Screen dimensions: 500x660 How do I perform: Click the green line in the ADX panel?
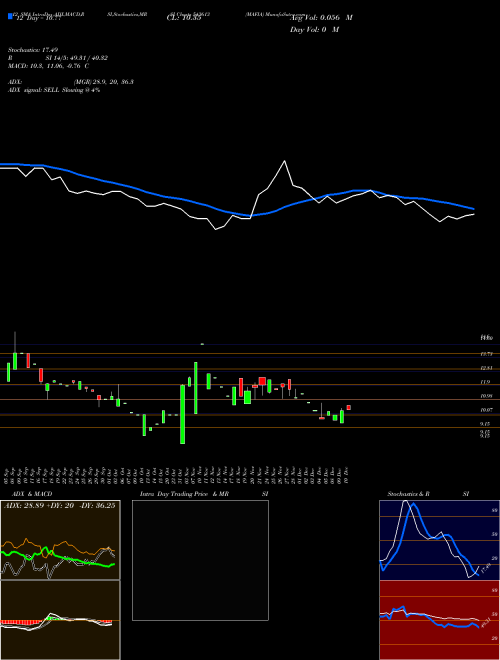click(x=57, y=558)
